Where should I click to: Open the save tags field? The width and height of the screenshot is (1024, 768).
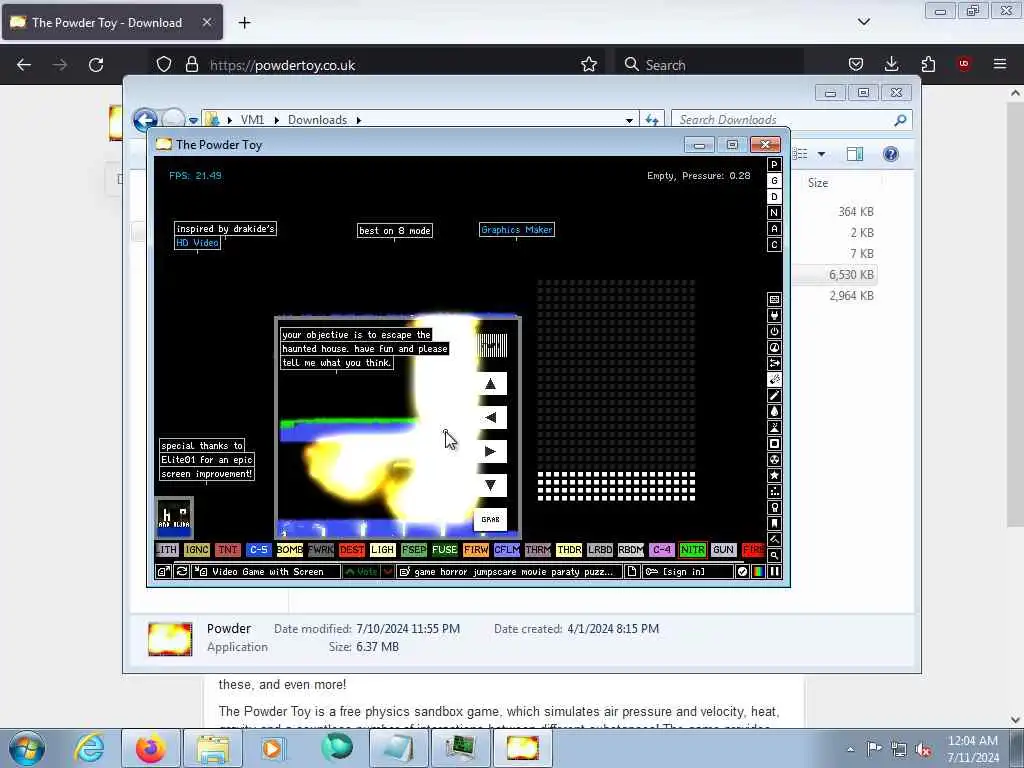click(x=509, y=571)
